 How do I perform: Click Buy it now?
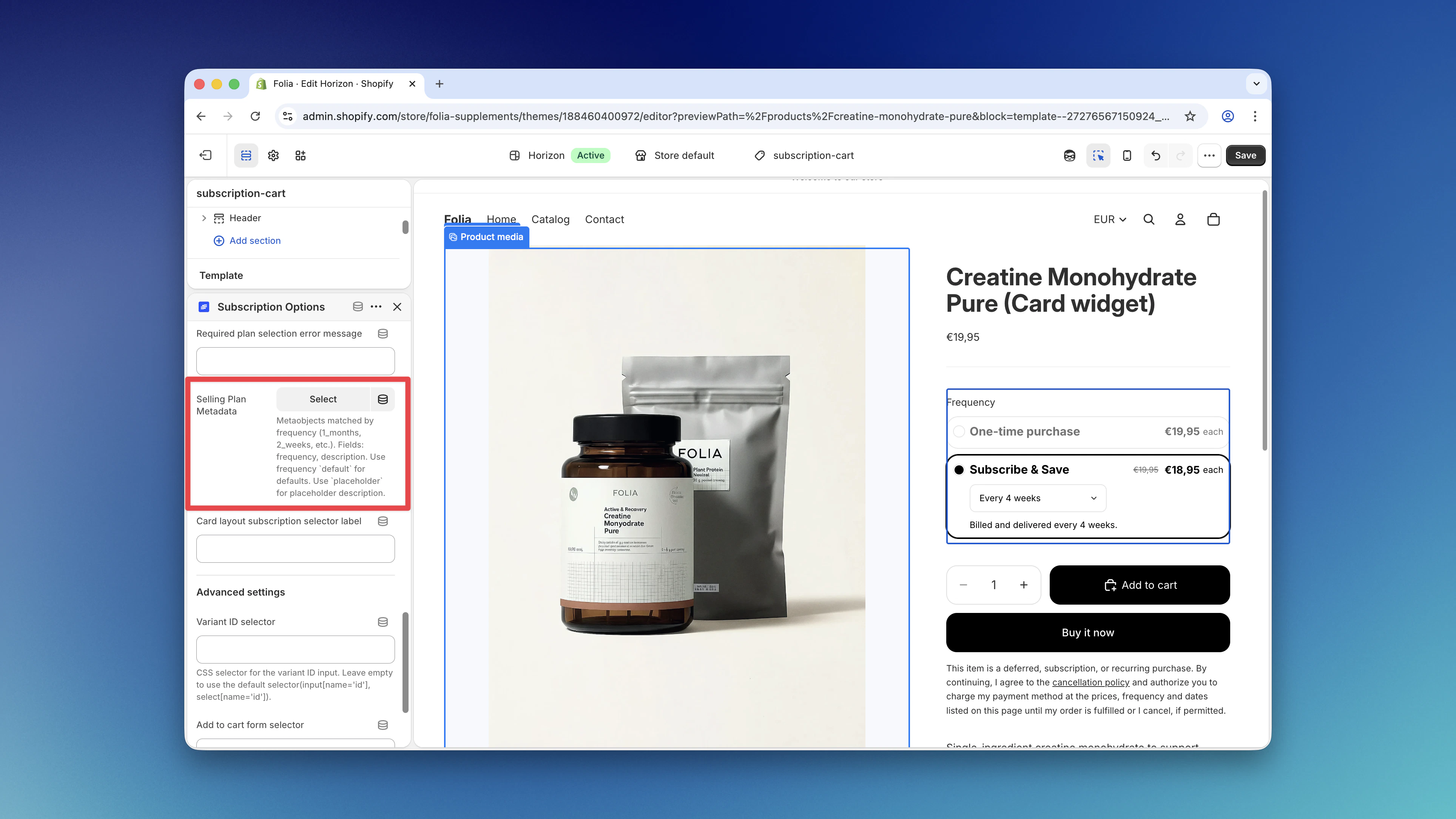[1088, 633]
